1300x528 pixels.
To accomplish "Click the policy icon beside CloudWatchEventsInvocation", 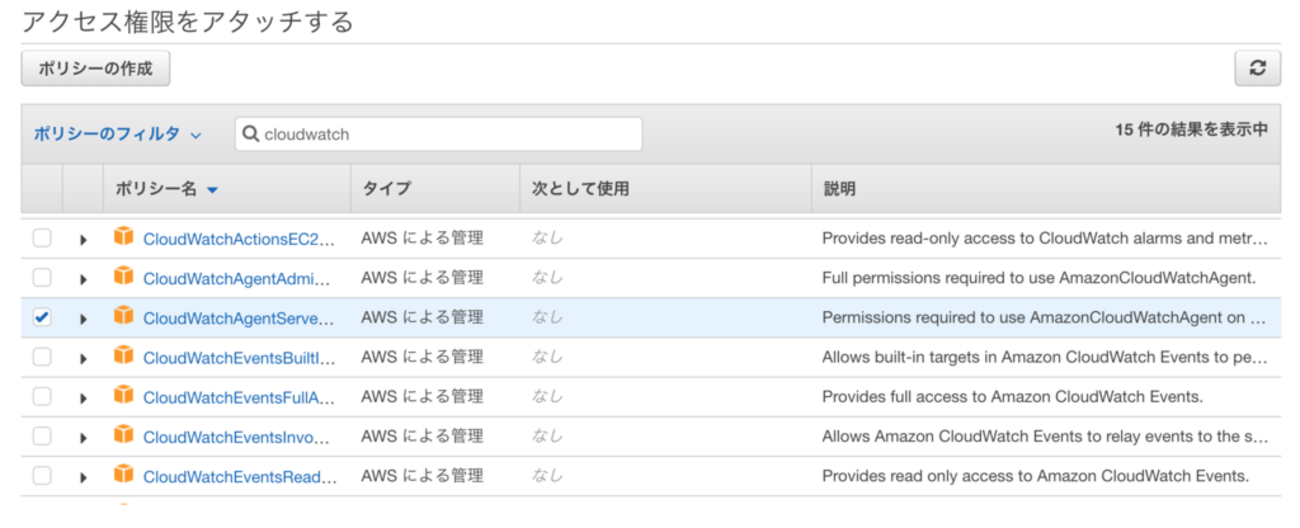I will tap(124, 435).
